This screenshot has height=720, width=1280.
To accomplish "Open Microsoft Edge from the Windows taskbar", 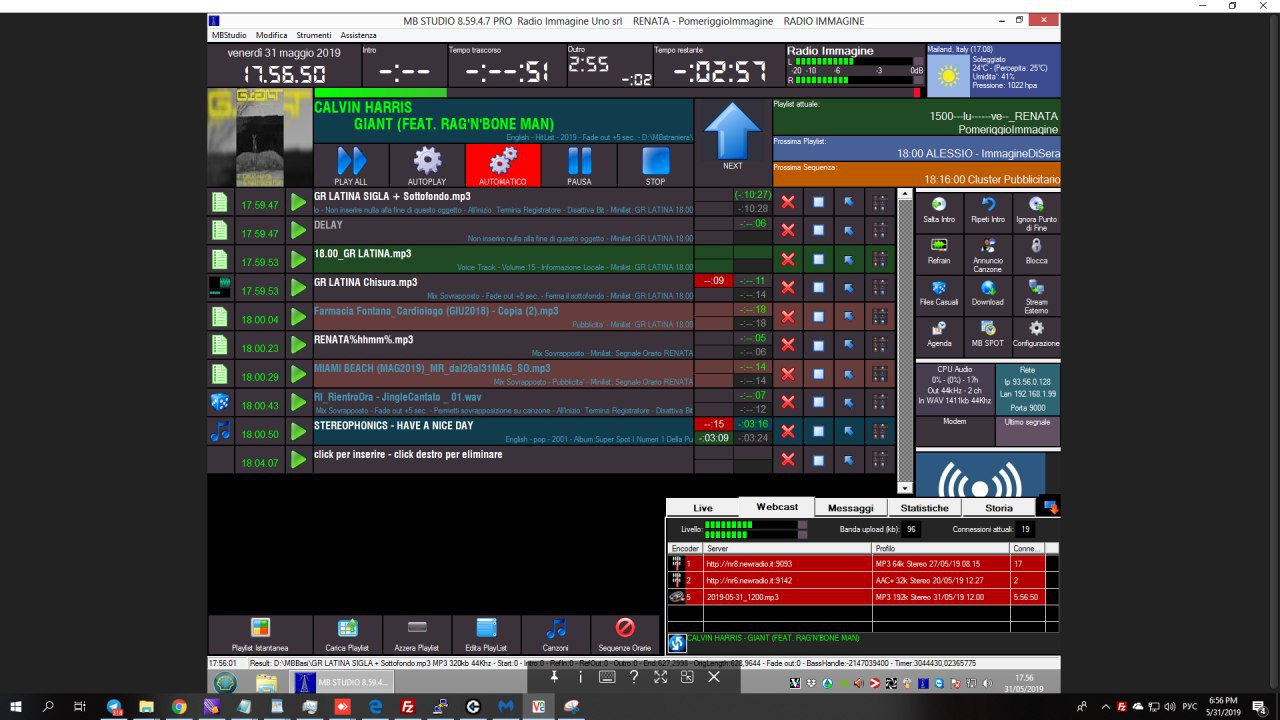I will click(x=374, y=706).
